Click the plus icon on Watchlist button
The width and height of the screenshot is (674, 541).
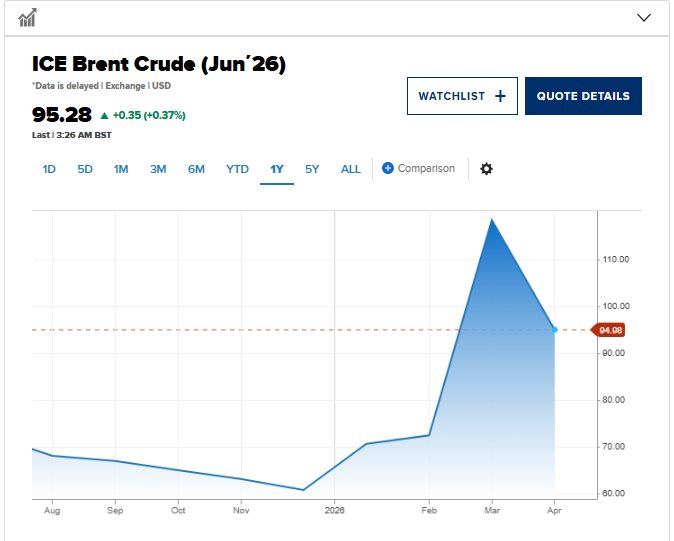pos(500,96)
